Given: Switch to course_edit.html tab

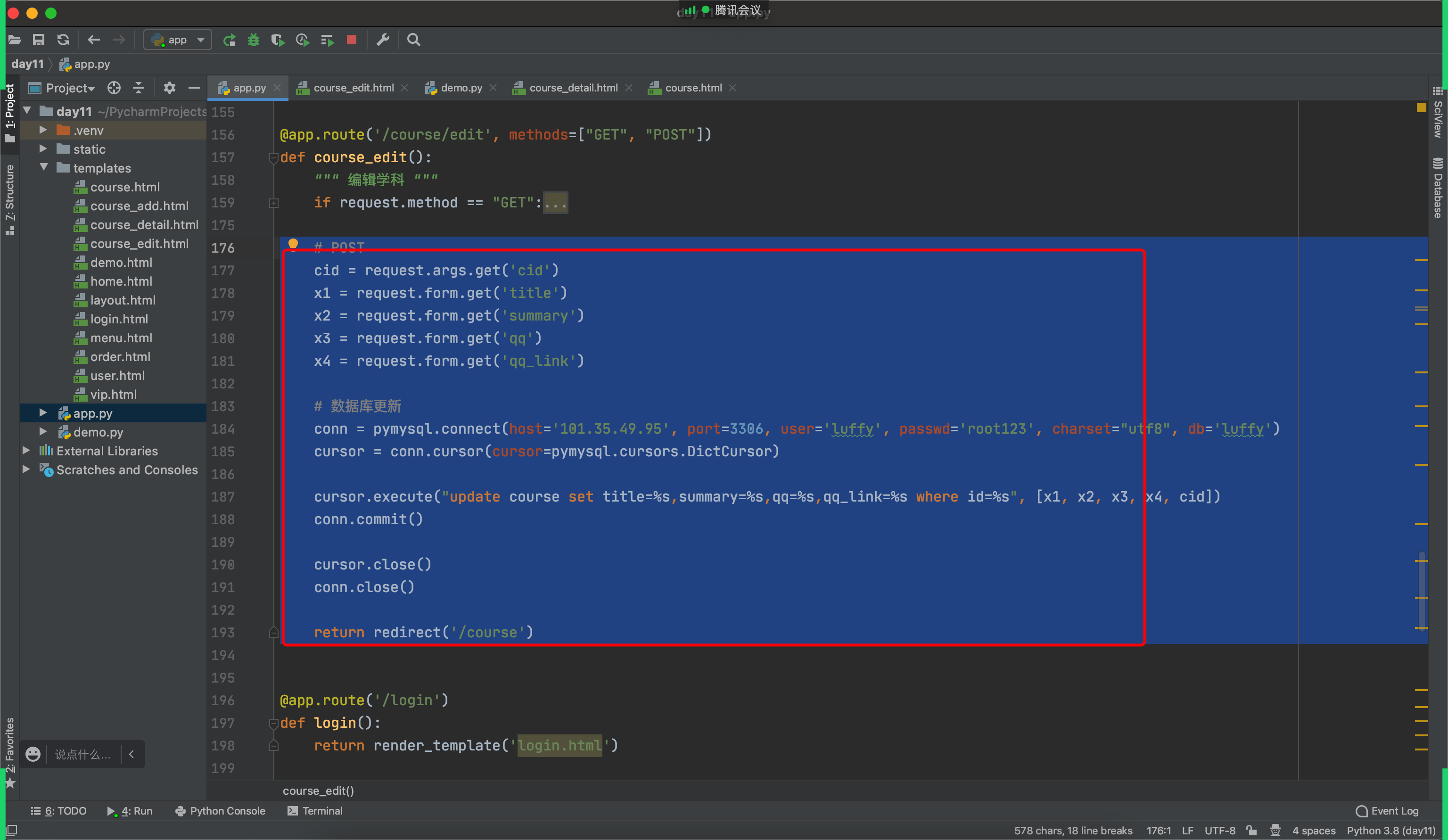Looking at the screenshot, I should 353,88.
